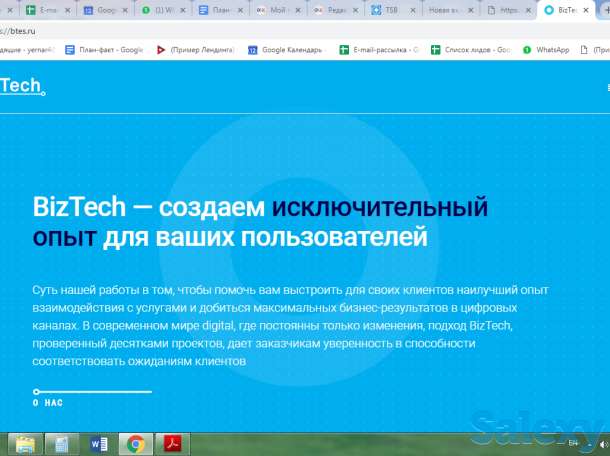The height and width of the screenshot is (456, 610).
Task: Open the Список лидов bookmark
Action: coord(471,50)
